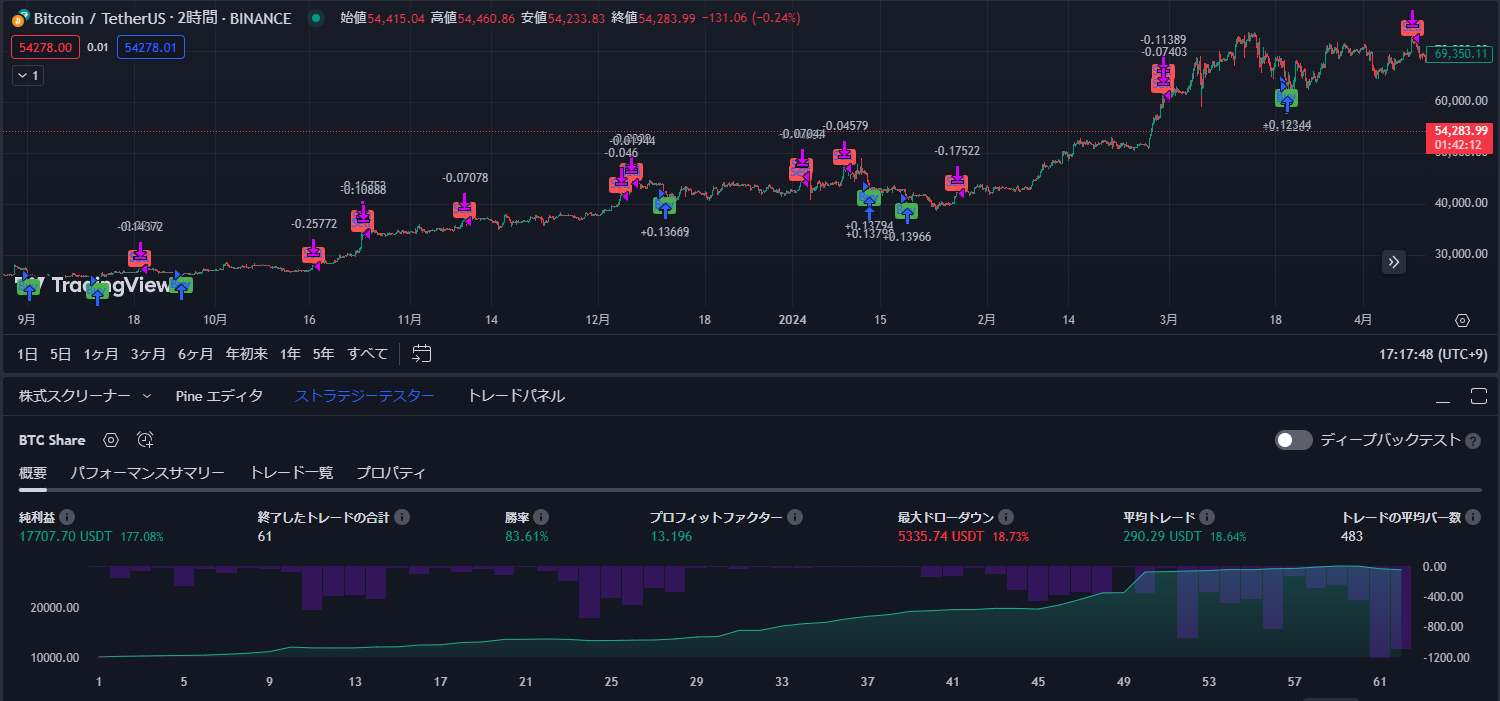1500x701 pixels.
Task: Click info icon beside 純利益
Action: coord(67,518)
